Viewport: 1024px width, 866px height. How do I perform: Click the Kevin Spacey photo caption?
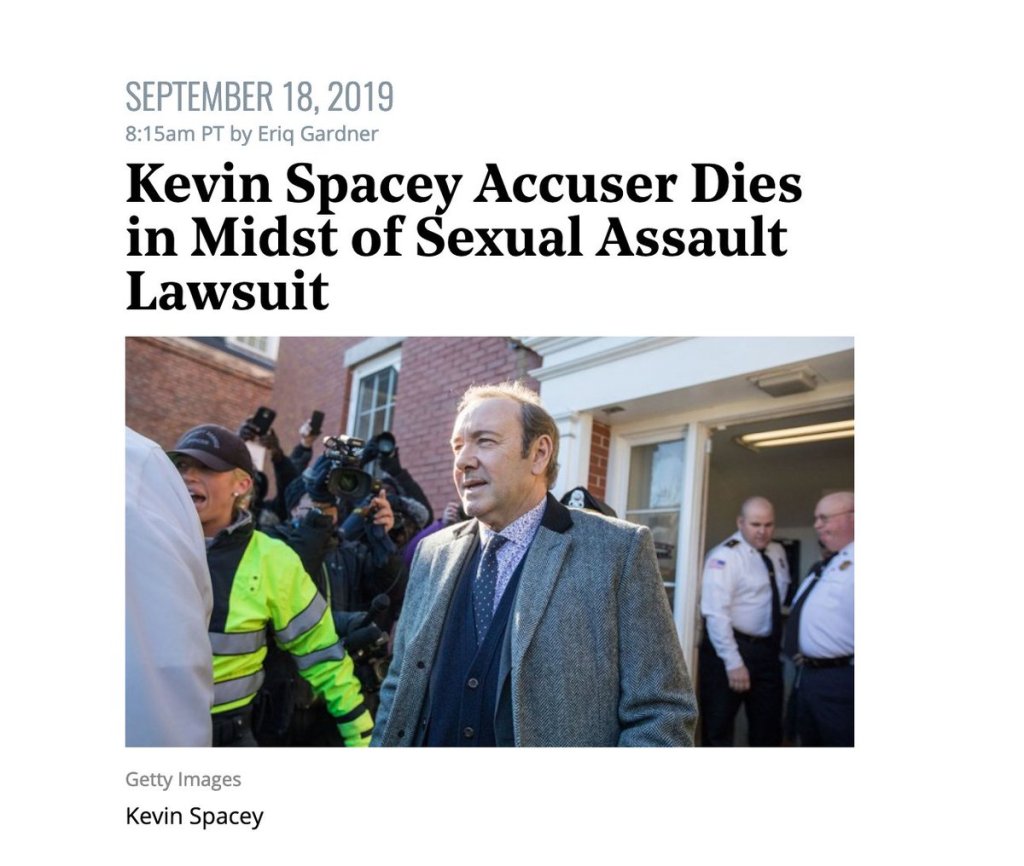click(x=194, y=816)
